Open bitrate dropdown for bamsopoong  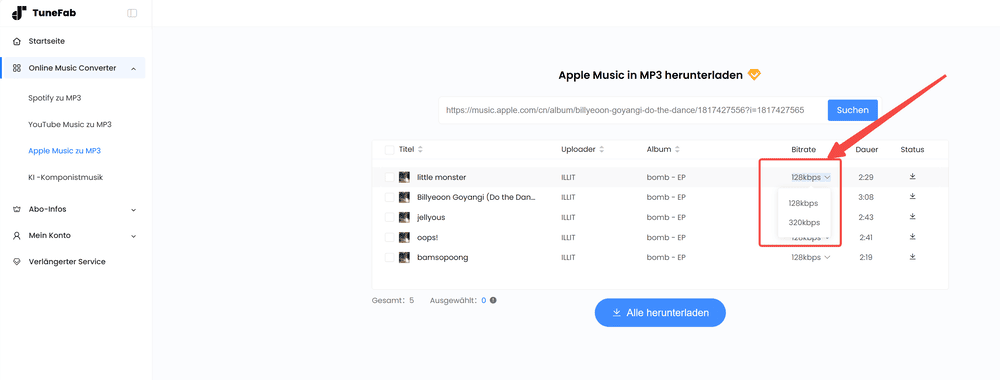[811, 258]
